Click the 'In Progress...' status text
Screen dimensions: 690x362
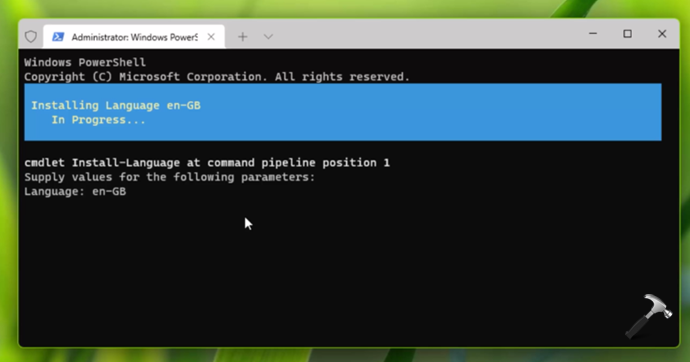[x=99, y=120]
